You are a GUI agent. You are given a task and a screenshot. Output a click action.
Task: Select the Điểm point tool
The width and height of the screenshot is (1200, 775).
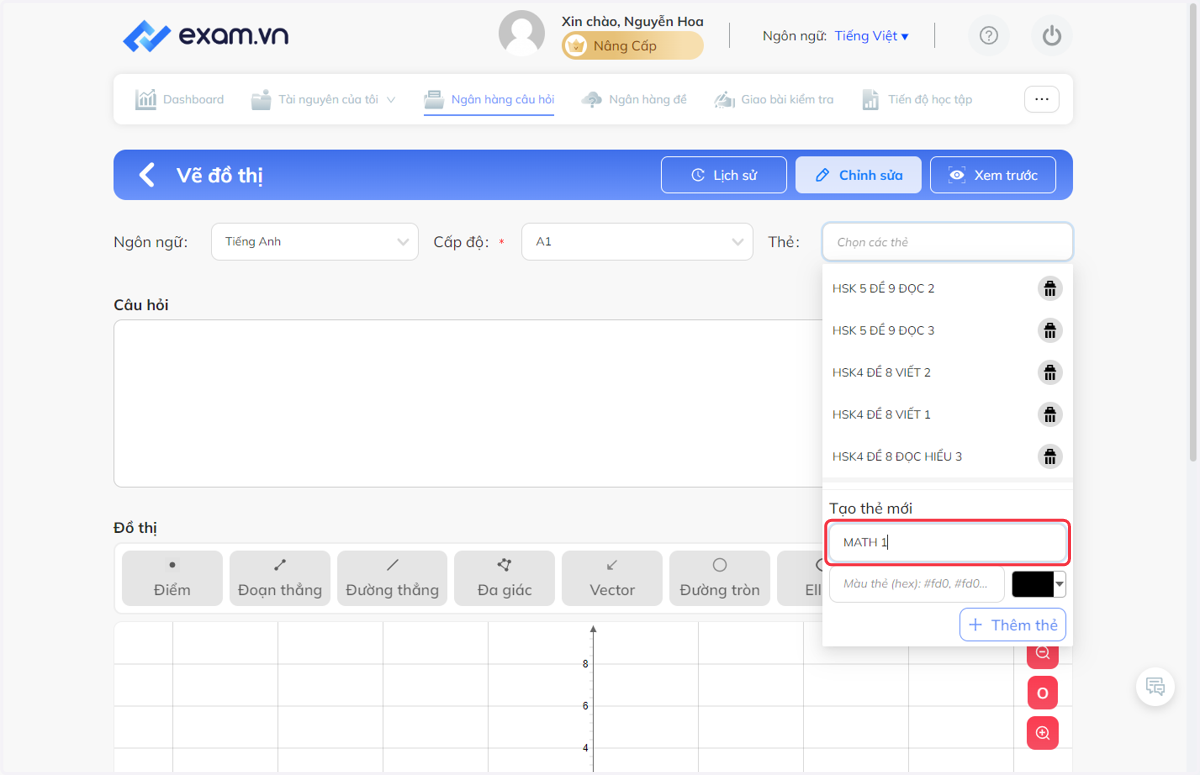tap(172, 578)
